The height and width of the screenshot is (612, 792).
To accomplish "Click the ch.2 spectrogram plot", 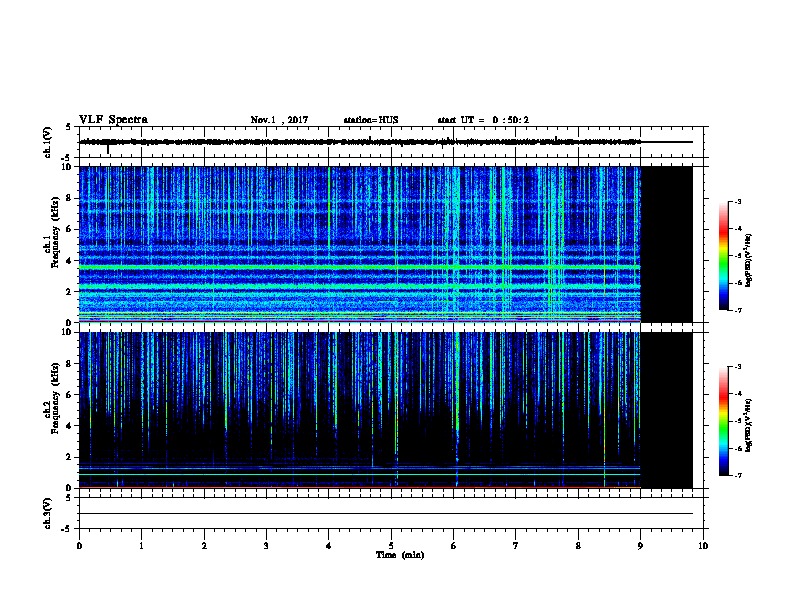I will point(386,410).
